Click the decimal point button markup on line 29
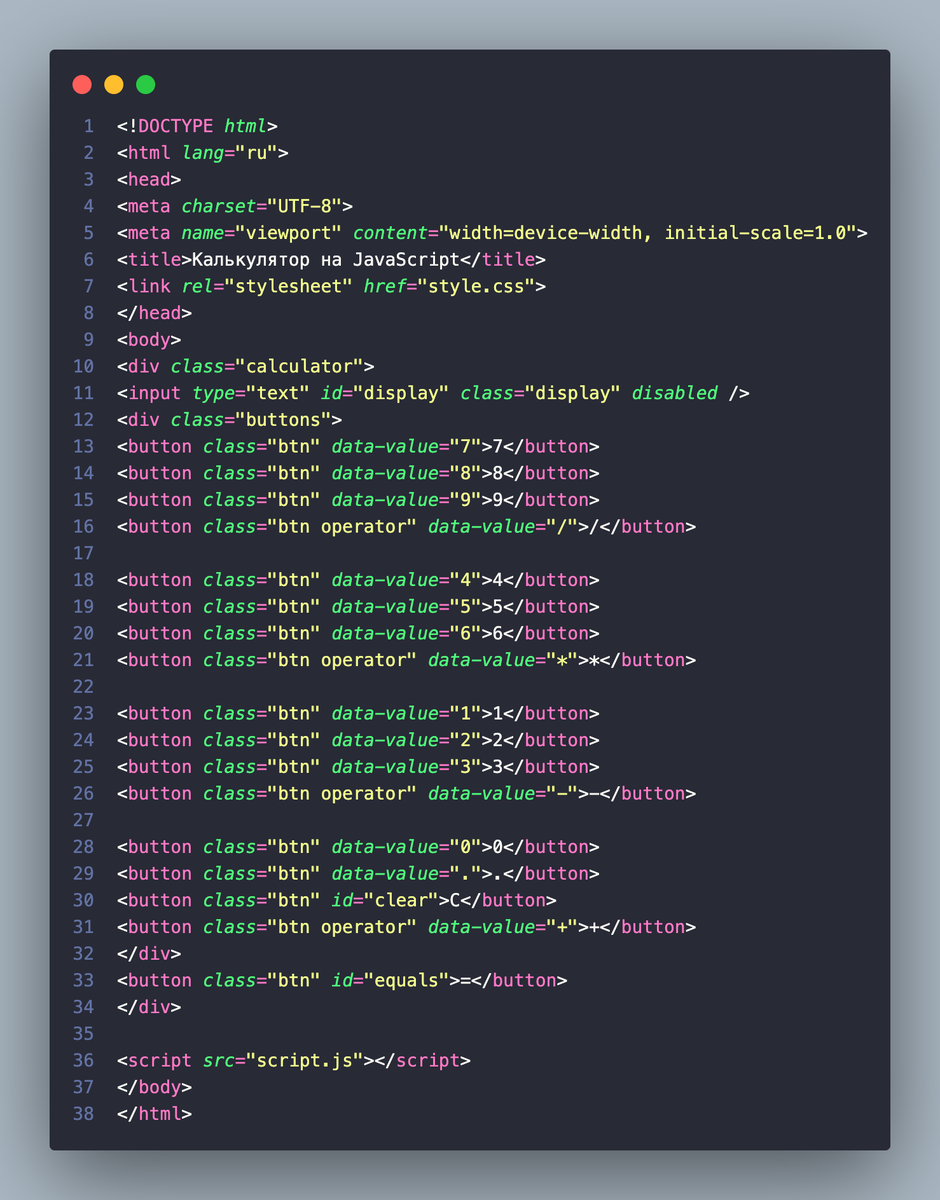 [360, 873]
